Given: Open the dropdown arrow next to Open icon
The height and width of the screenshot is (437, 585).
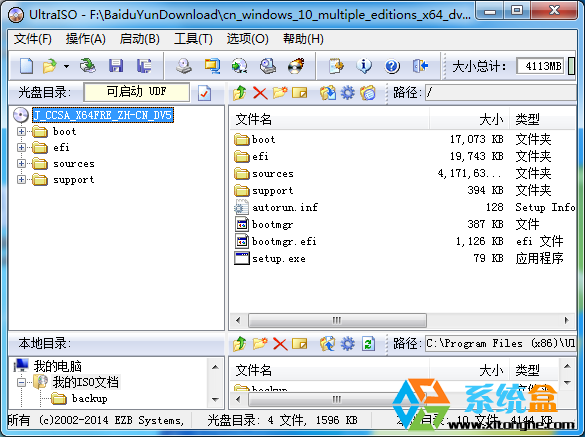Looking at the screenshot, I should coord(66,66).
